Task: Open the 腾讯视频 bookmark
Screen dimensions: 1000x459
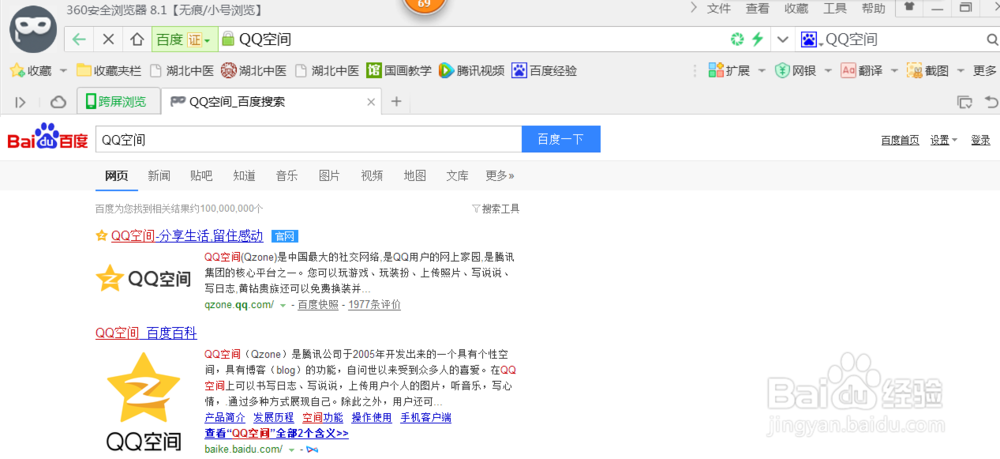Action: point(472,70)
